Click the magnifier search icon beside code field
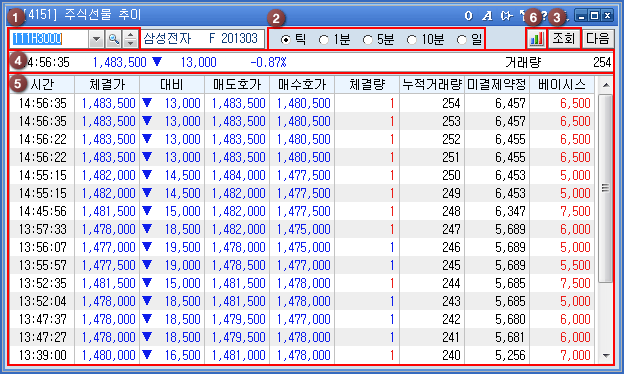The image size is (624, 374). pyautogui.click(x=114, y=39)
